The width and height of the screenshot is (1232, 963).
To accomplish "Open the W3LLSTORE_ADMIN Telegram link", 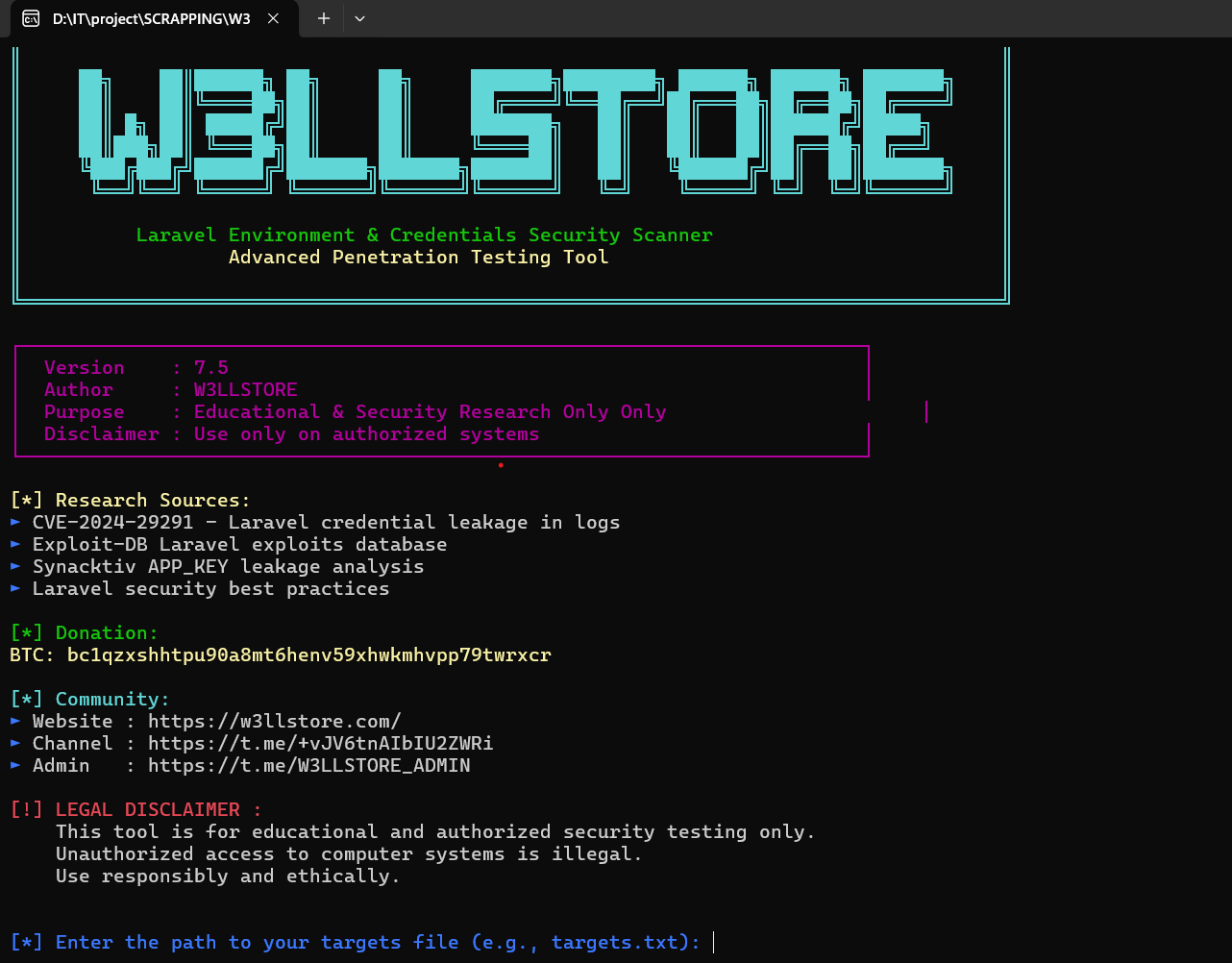I will pyautogui.click(x=309, y=766).
